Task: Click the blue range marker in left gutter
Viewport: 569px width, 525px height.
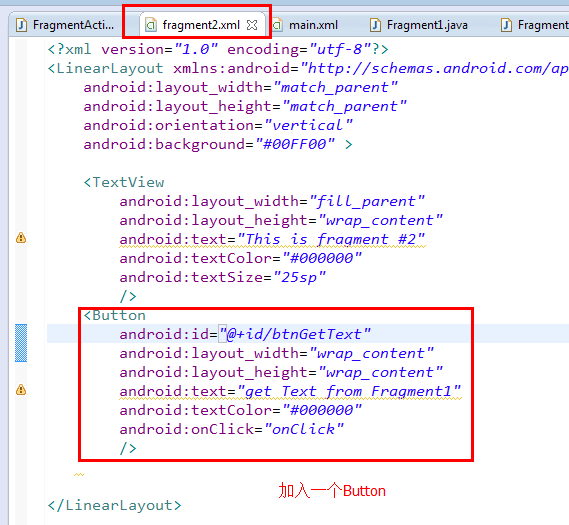Action: [21, 343]
